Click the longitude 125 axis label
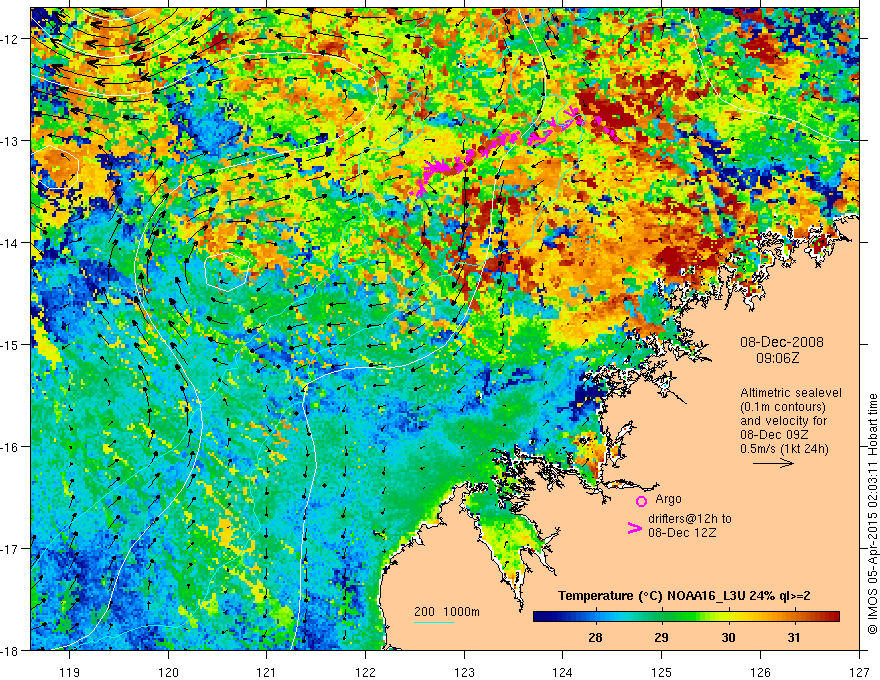 coord(662,672)
